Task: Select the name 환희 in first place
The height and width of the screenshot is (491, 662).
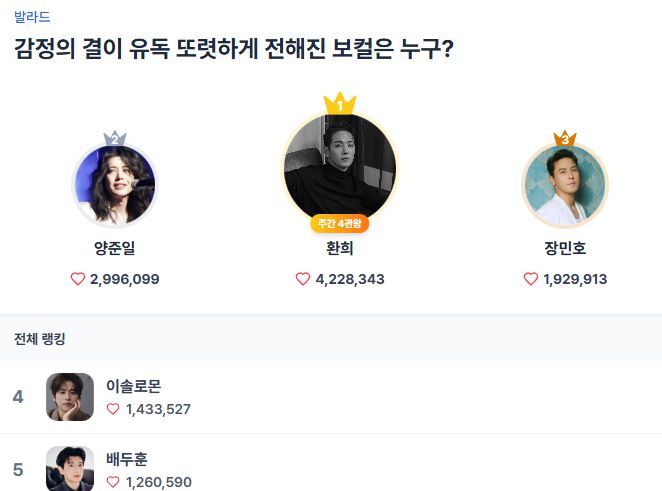Action: 340,249
